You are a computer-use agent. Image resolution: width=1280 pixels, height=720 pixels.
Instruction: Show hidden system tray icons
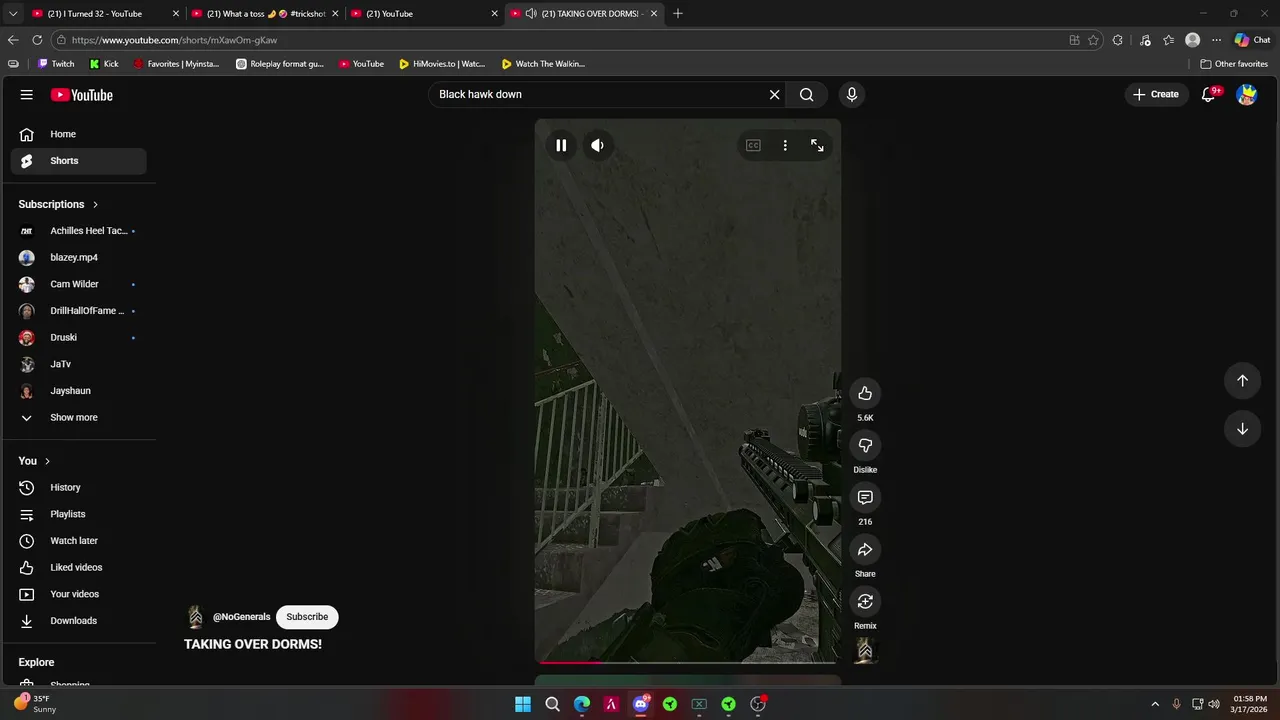[x=1155, y=704]
